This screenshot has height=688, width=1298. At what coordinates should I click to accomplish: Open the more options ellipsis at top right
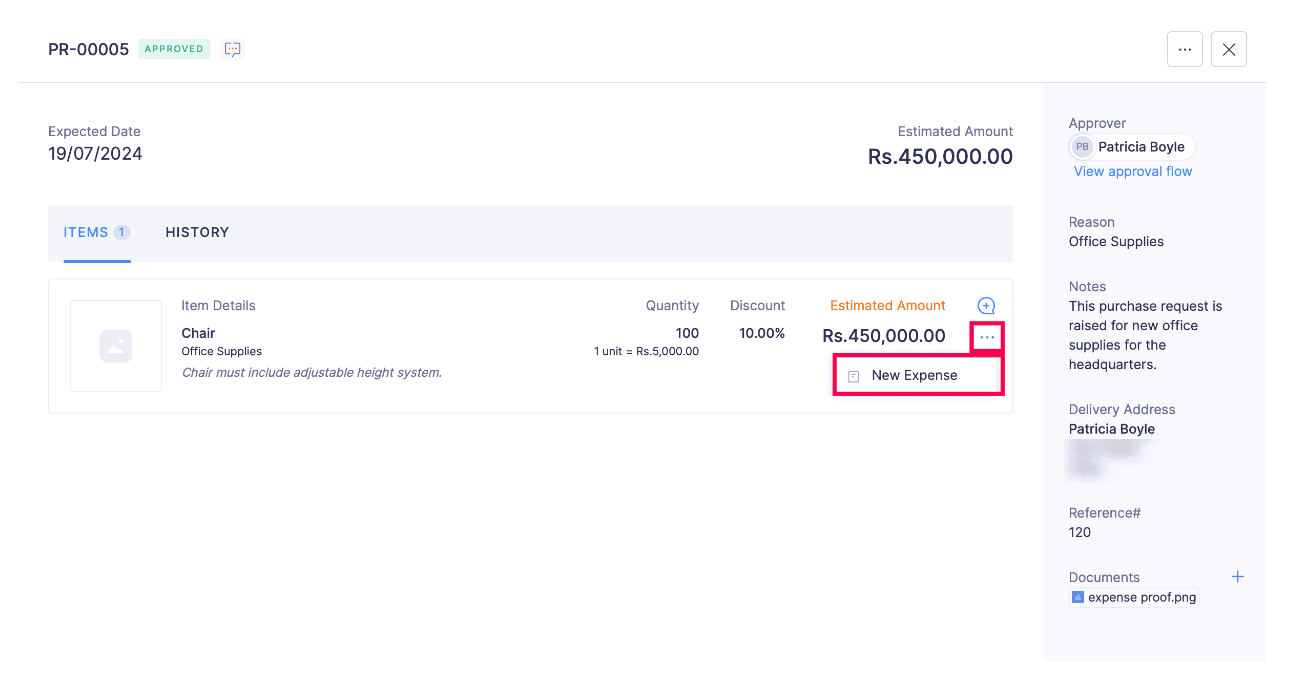(1184, 48)
